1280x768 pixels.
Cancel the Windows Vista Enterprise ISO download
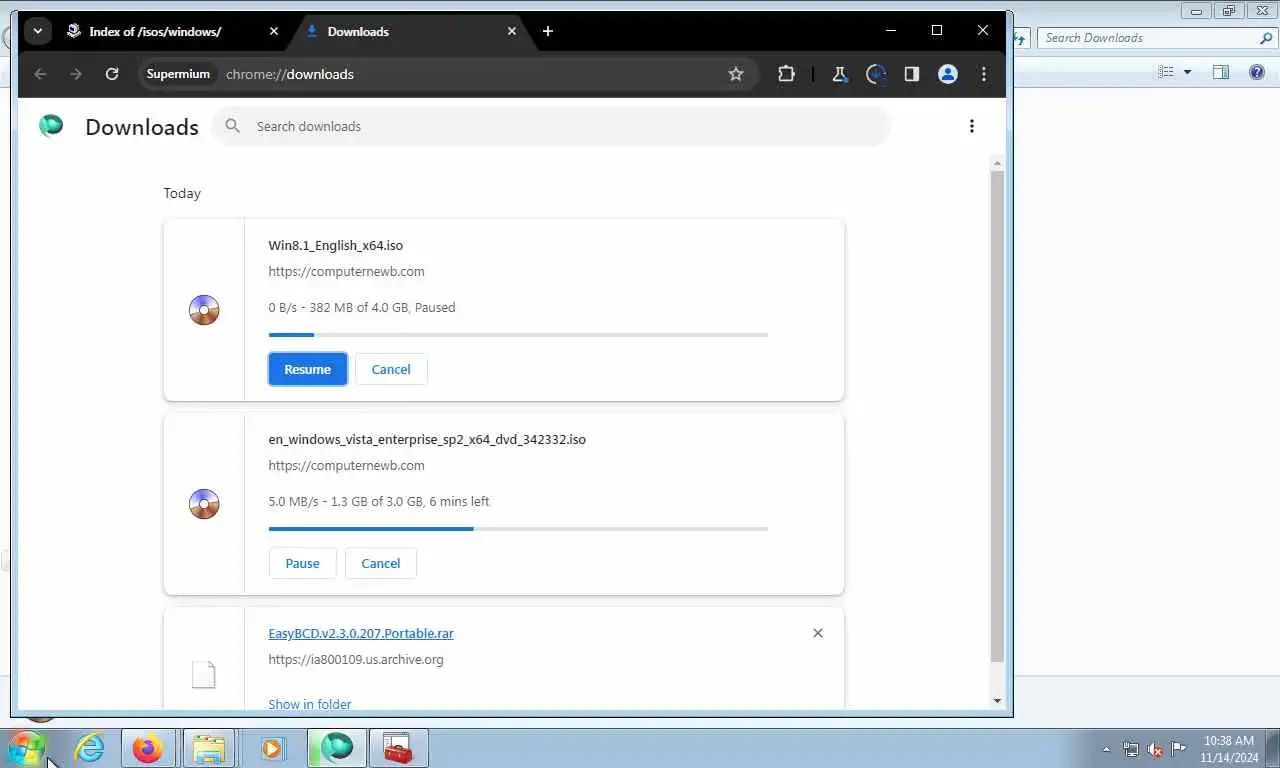click(381, 563)
